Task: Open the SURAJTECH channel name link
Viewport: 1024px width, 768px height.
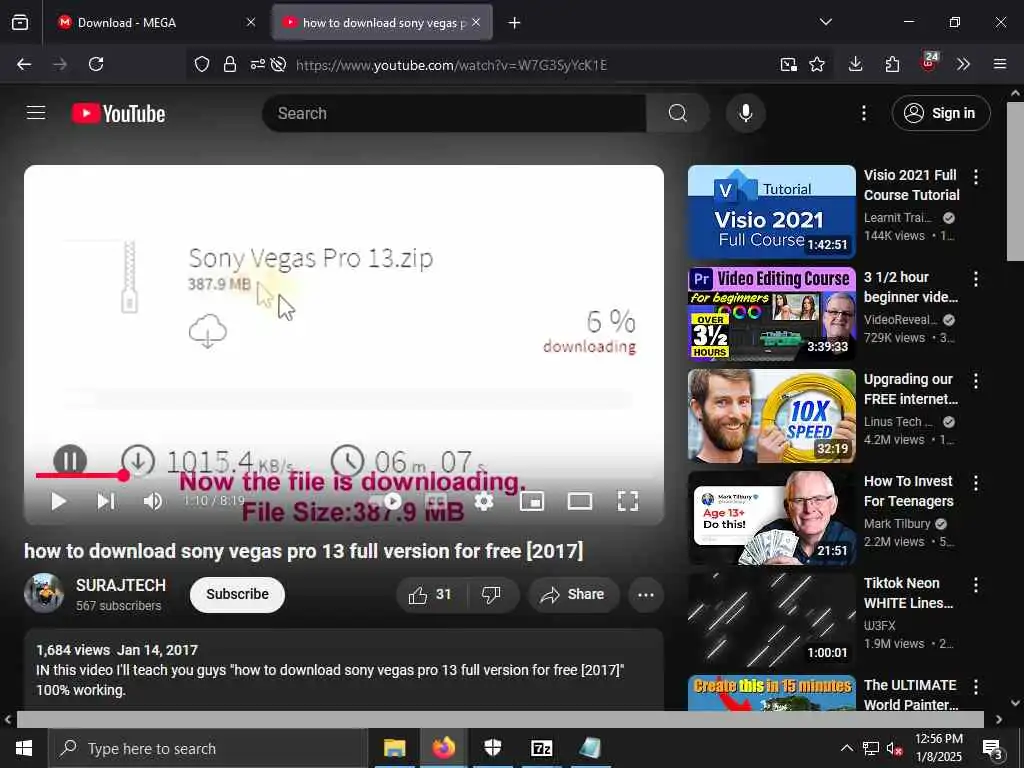Action: pos(121,585)
